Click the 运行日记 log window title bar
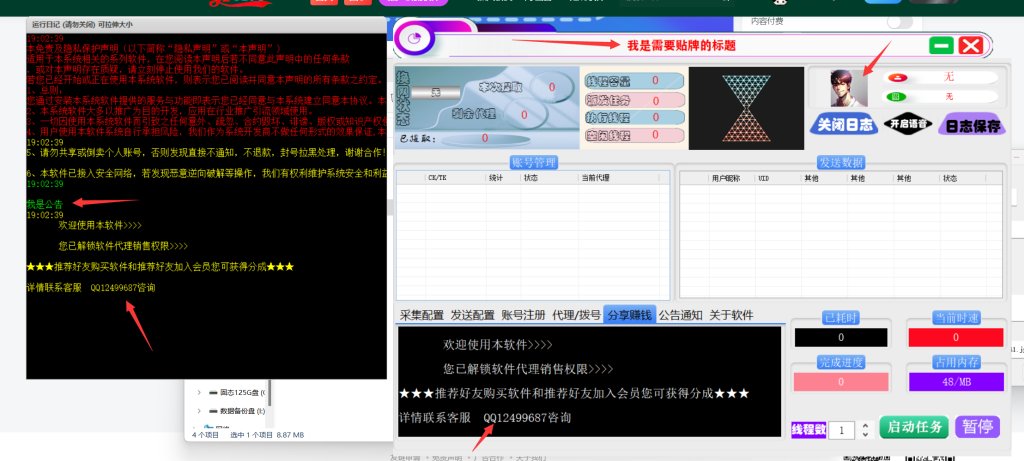The width and height of the screenshot is (1024, 461). [x=206, y=24]
